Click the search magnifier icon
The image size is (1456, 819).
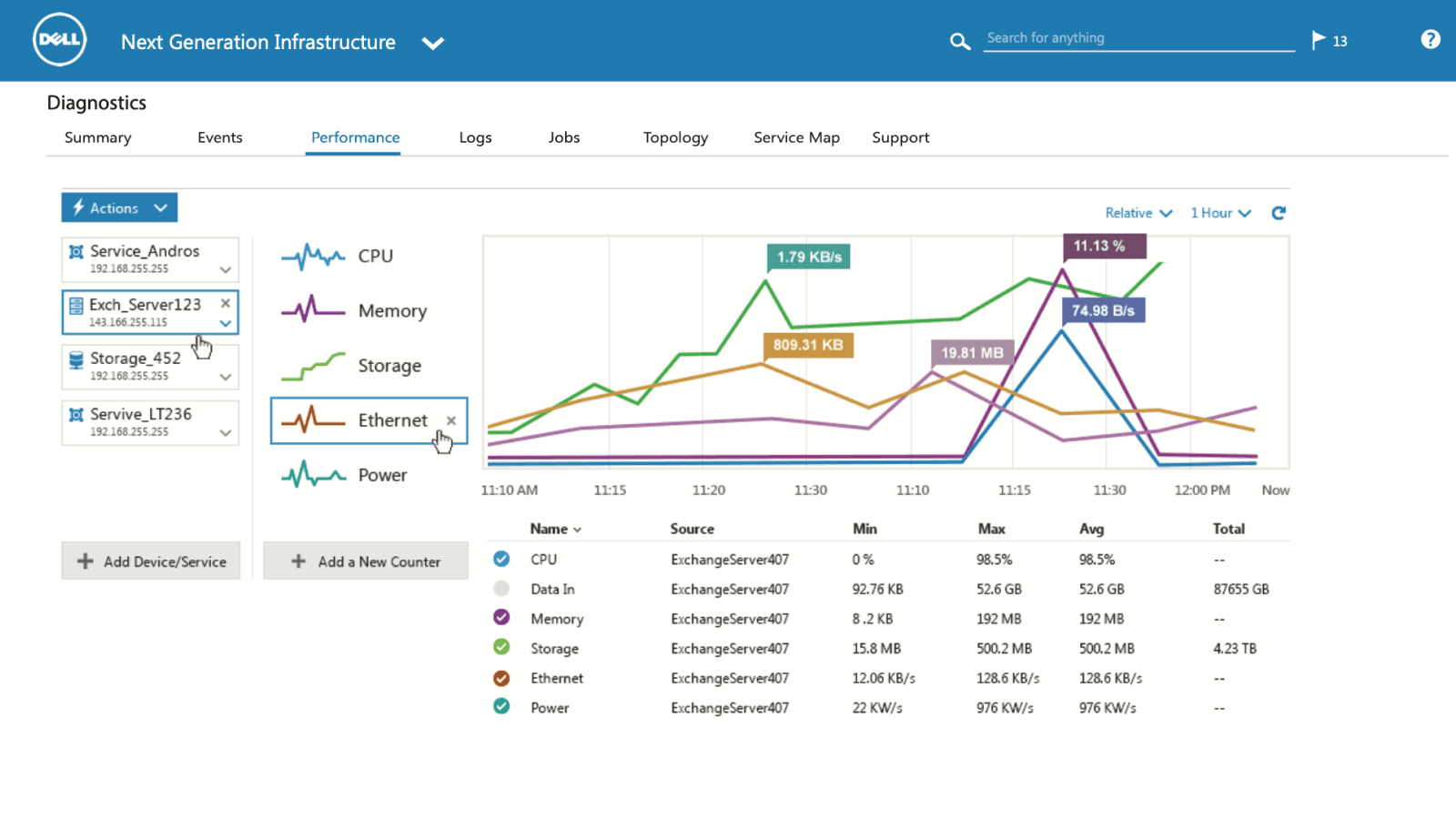pos(959,41)
